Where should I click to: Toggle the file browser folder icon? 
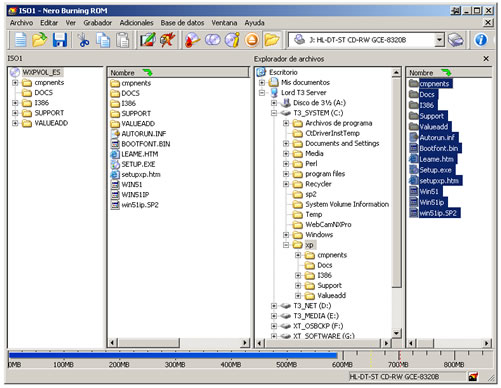click(x=272, y=40)
